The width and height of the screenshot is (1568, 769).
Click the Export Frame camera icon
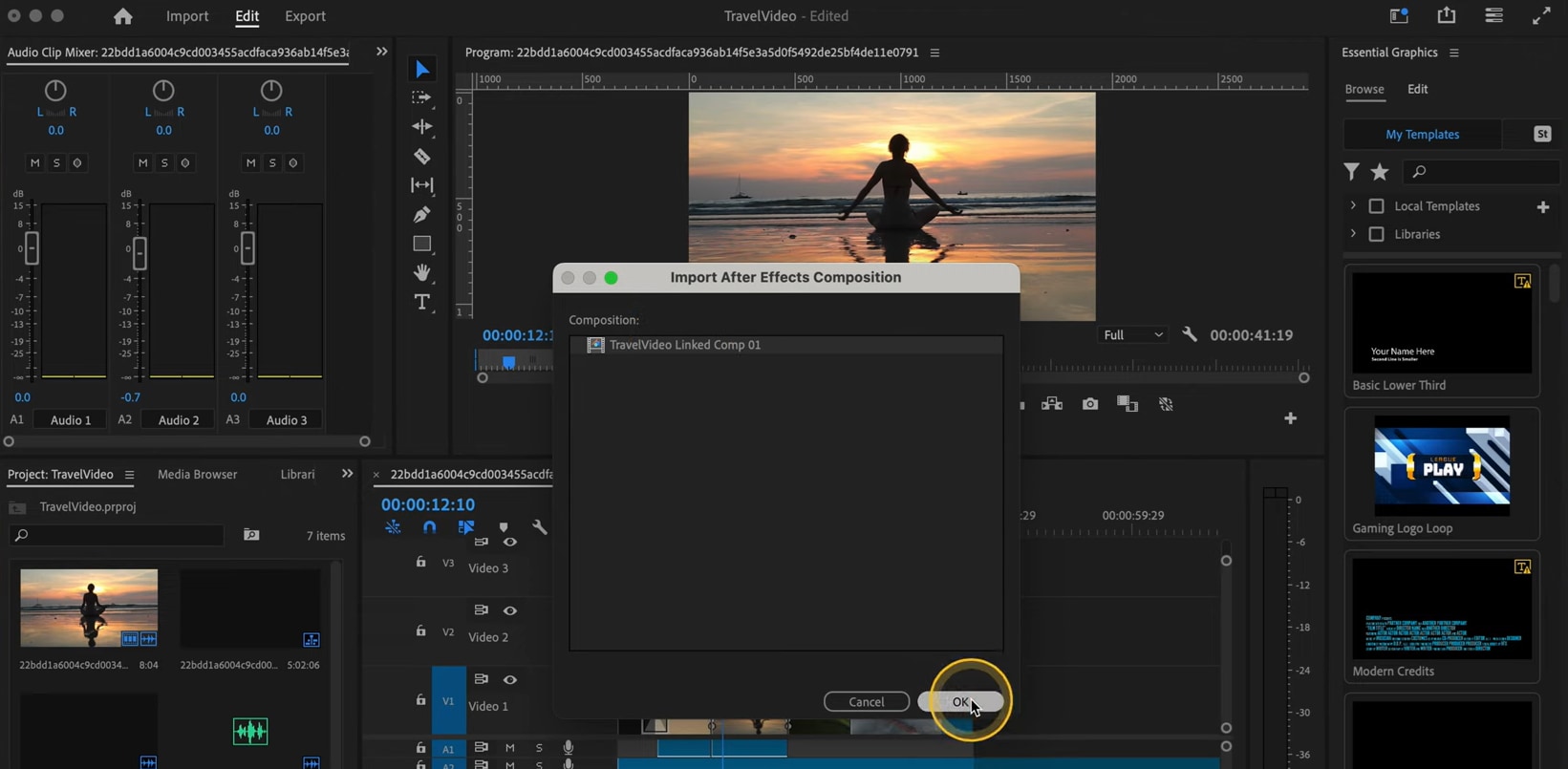point(1089,404)
